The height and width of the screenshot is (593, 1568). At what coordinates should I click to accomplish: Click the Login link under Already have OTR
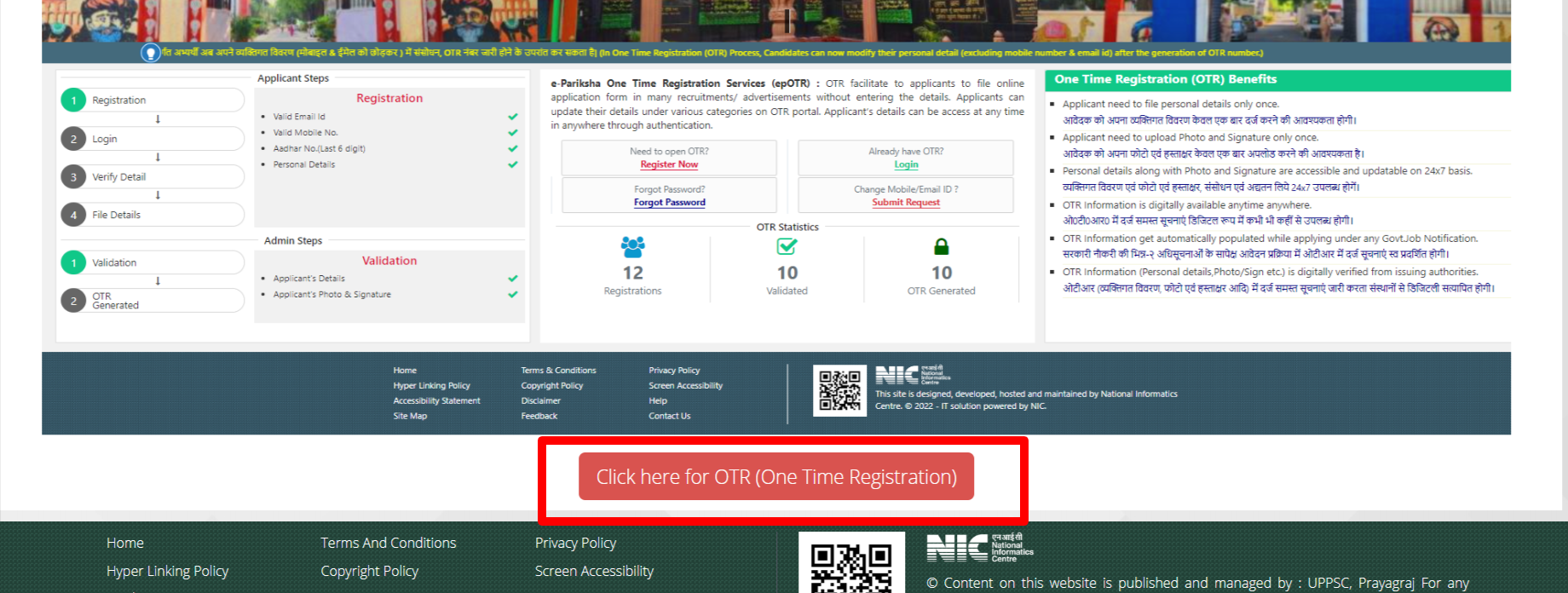[906, 164]
